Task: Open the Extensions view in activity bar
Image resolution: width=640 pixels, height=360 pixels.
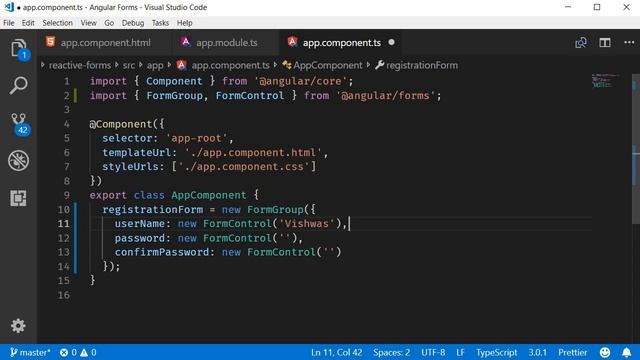Action: pos(18,198)
